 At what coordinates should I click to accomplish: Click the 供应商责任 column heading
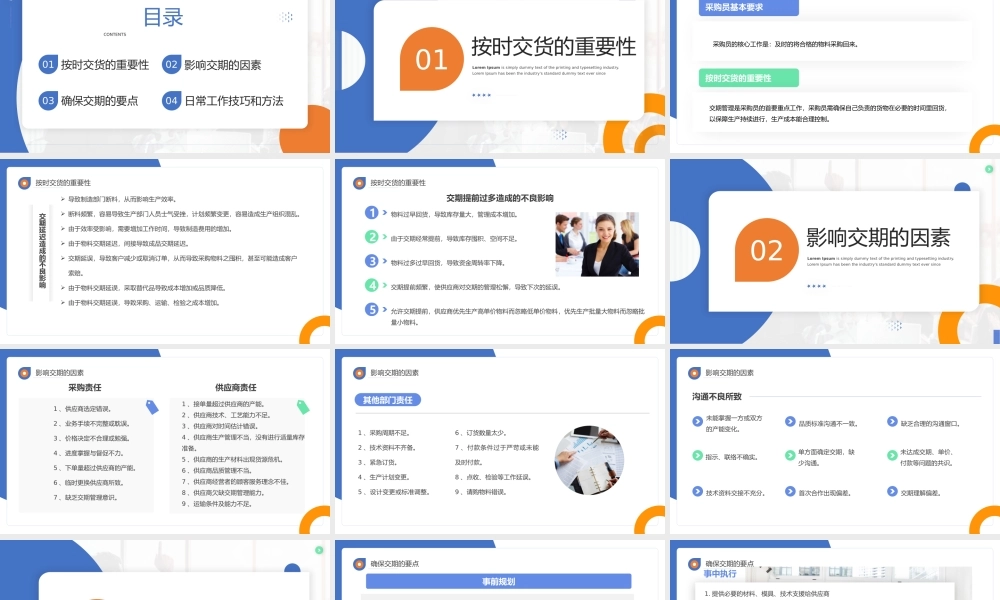pyautogui.click(x=236, y=388)
